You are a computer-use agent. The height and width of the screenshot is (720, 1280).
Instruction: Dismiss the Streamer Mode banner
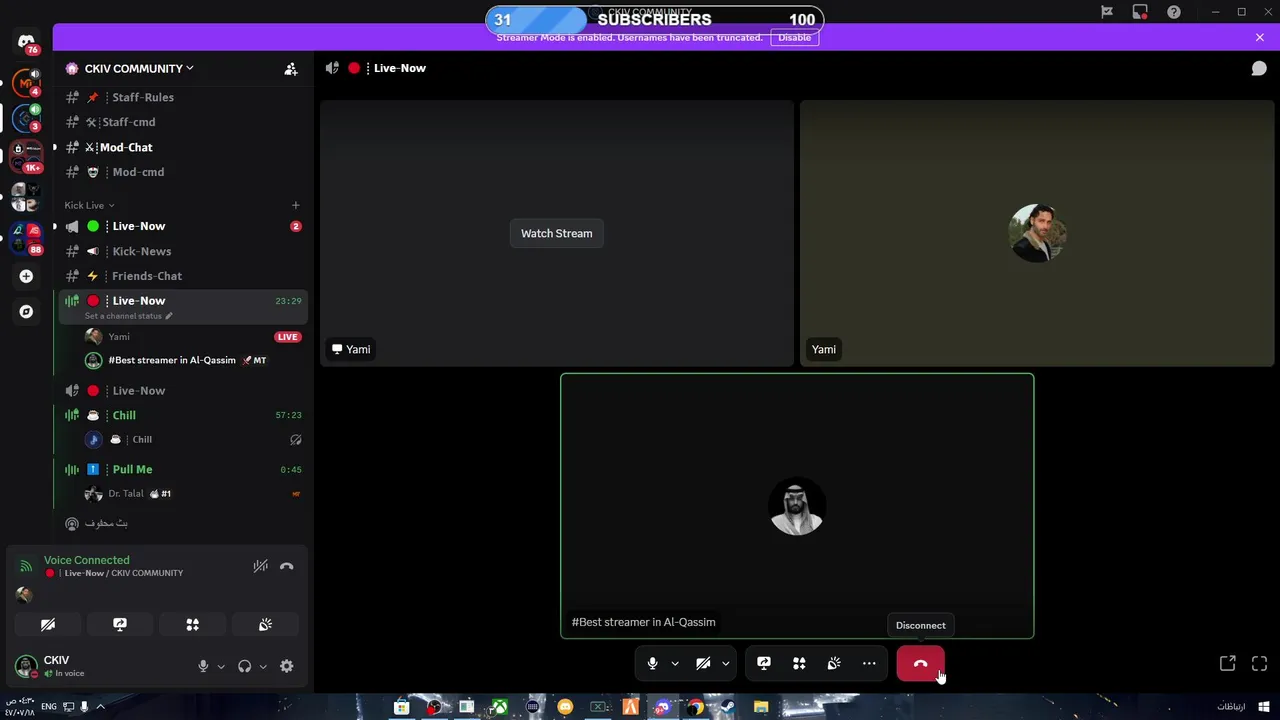pyautogui.click(x=1259, y=37)
